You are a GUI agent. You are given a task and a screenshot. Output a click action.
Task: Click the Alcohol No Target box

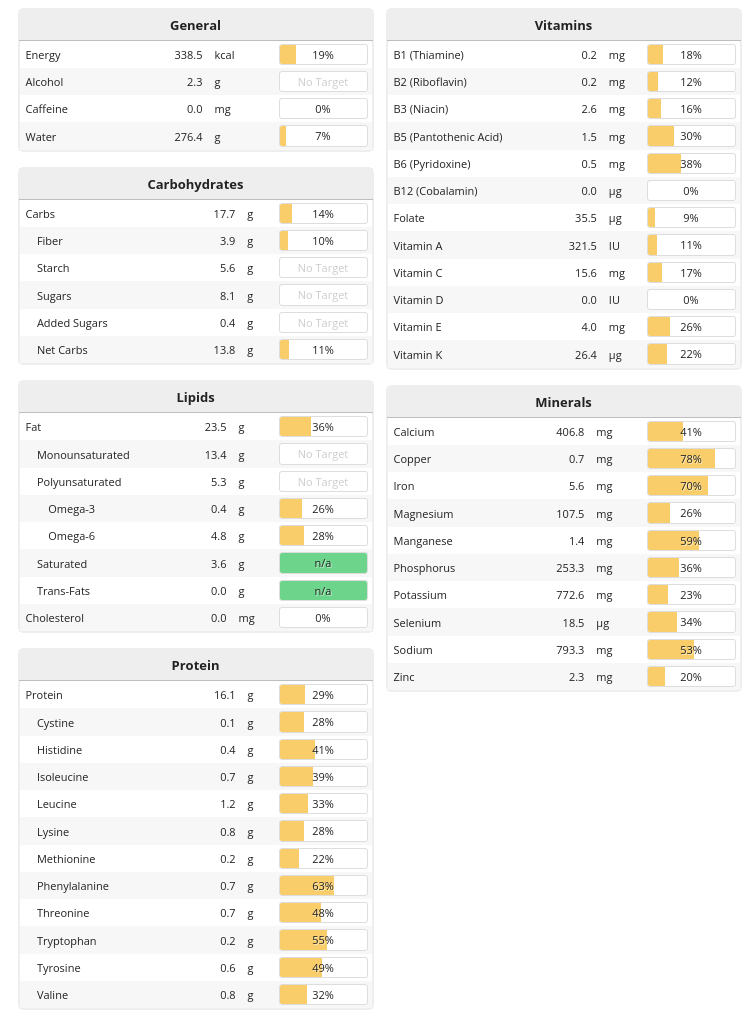pos(323,82)
